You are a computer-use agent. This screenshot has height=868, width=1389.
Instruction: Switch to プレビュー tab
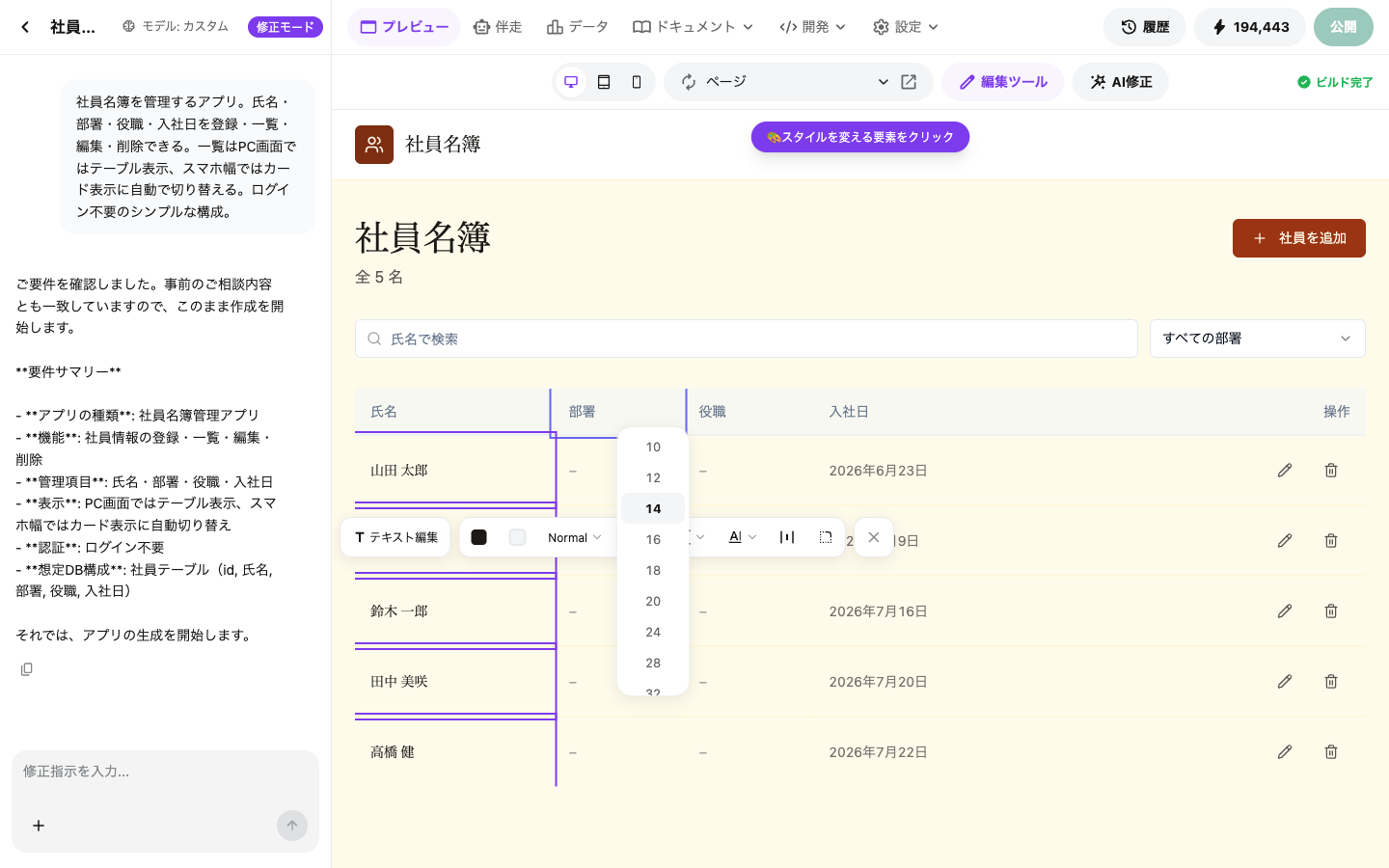click(x=404, y=27)
